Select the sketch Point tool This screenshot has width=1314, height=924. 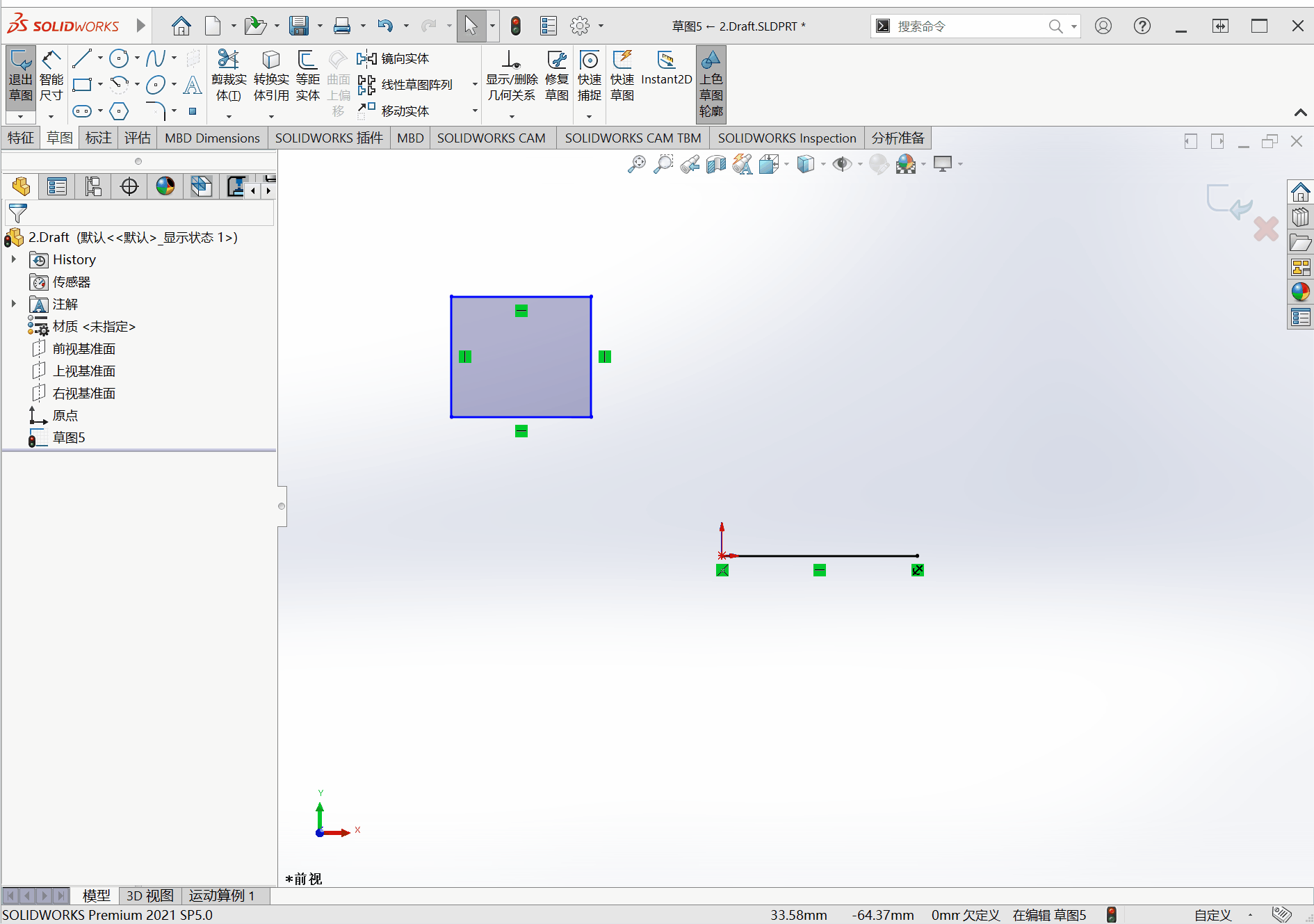pyautogui.click(x=193, y=111)
